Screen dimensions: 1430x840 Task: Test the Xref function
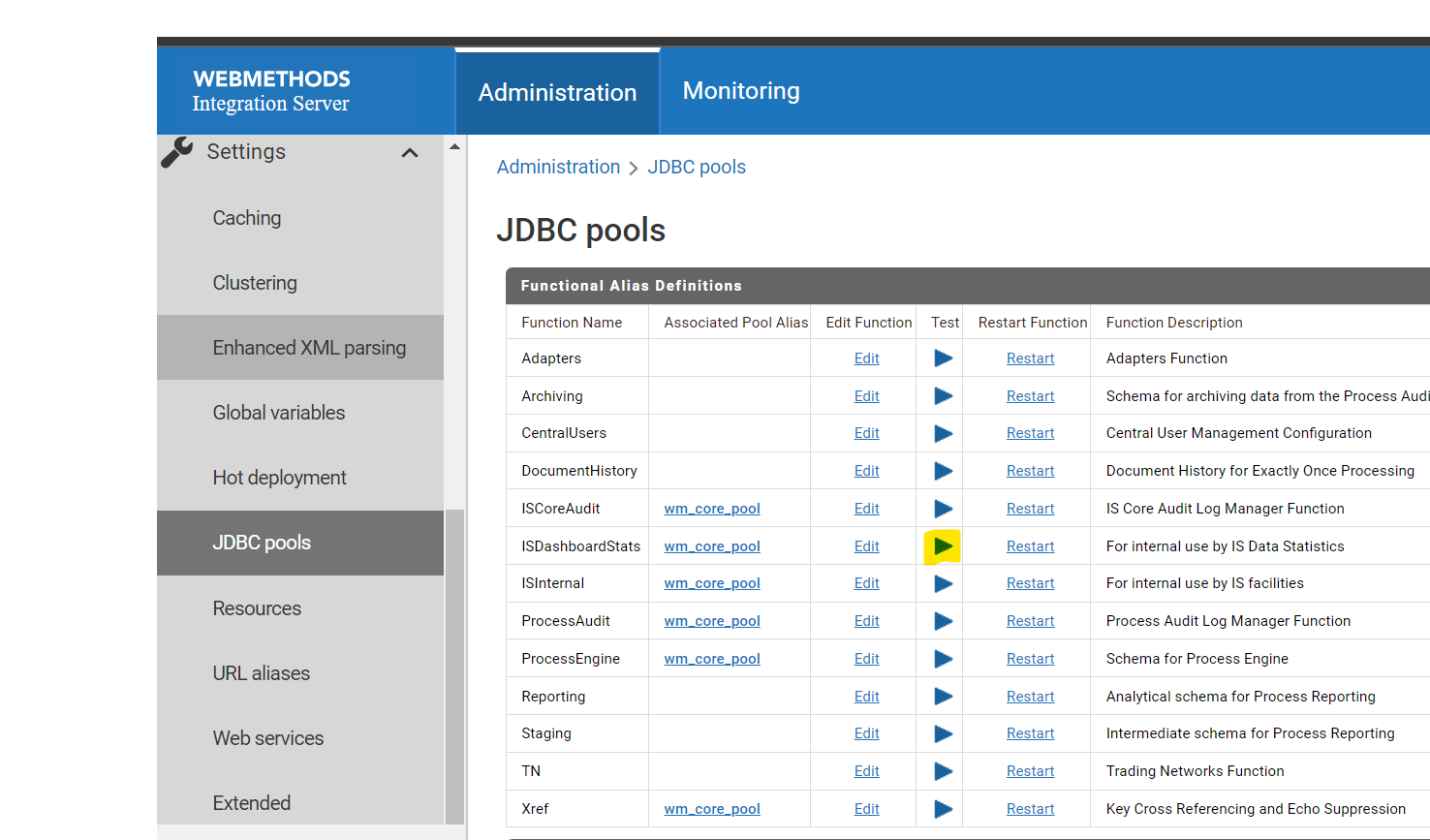click(941, 808)
